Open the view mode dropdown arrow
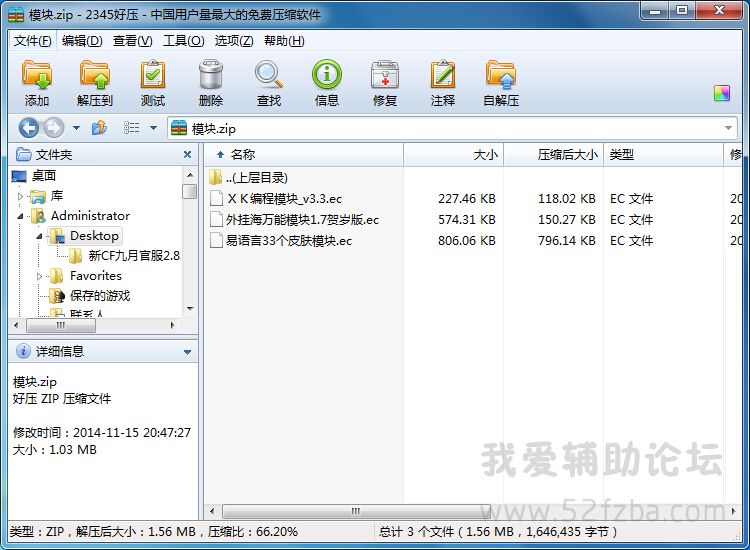The image size is (750, 550). tap(154, 128)
